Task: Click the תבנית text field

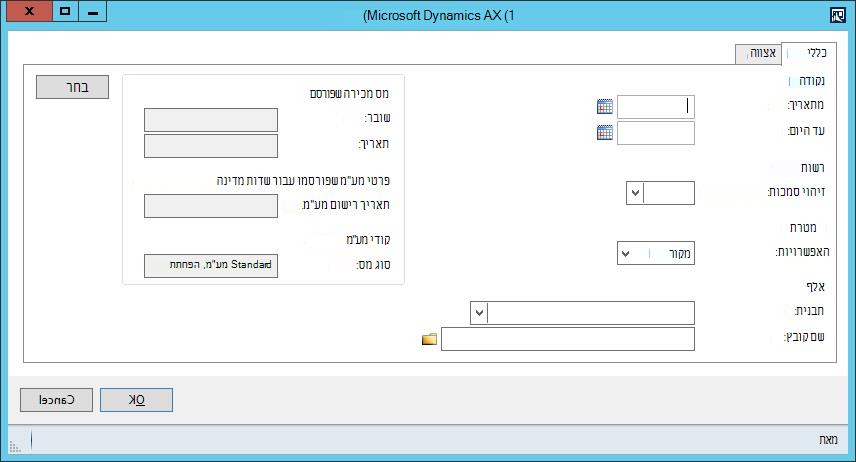Action: tap(591, 313)
